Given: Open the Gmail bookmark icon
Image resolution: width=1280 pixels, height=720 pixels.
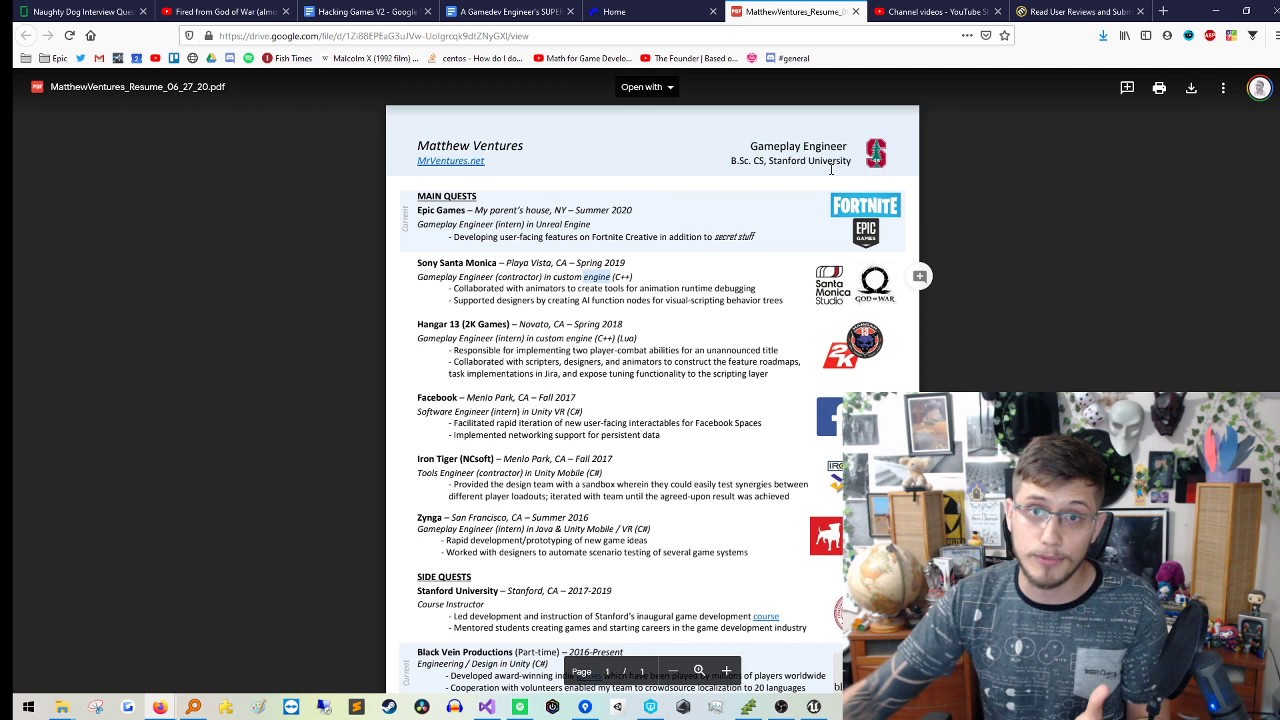Looking at the screenshot, I should [99, 58].
